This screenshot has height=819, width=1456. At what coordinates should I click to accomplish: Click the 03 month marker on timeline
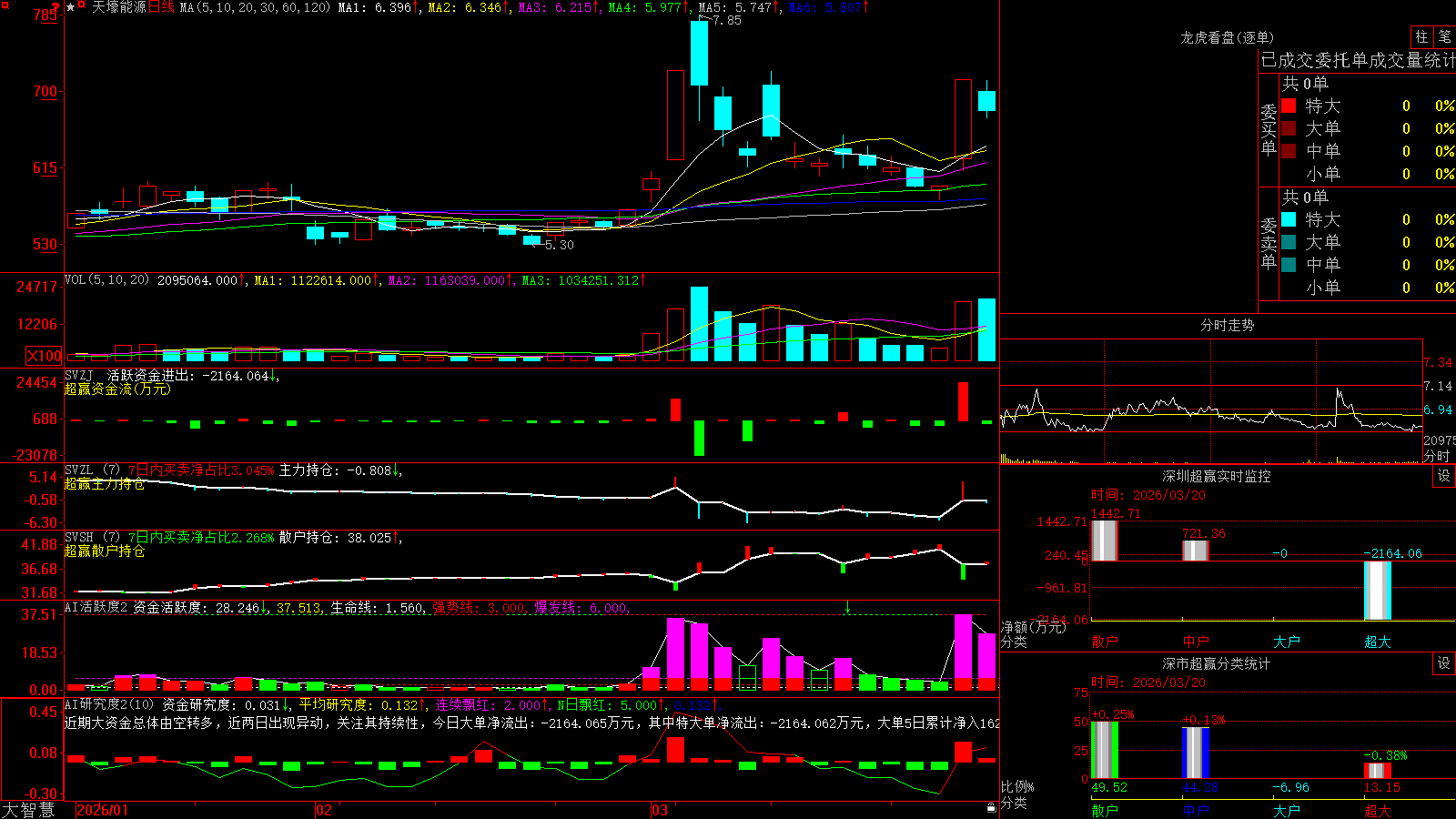[660, 810]
